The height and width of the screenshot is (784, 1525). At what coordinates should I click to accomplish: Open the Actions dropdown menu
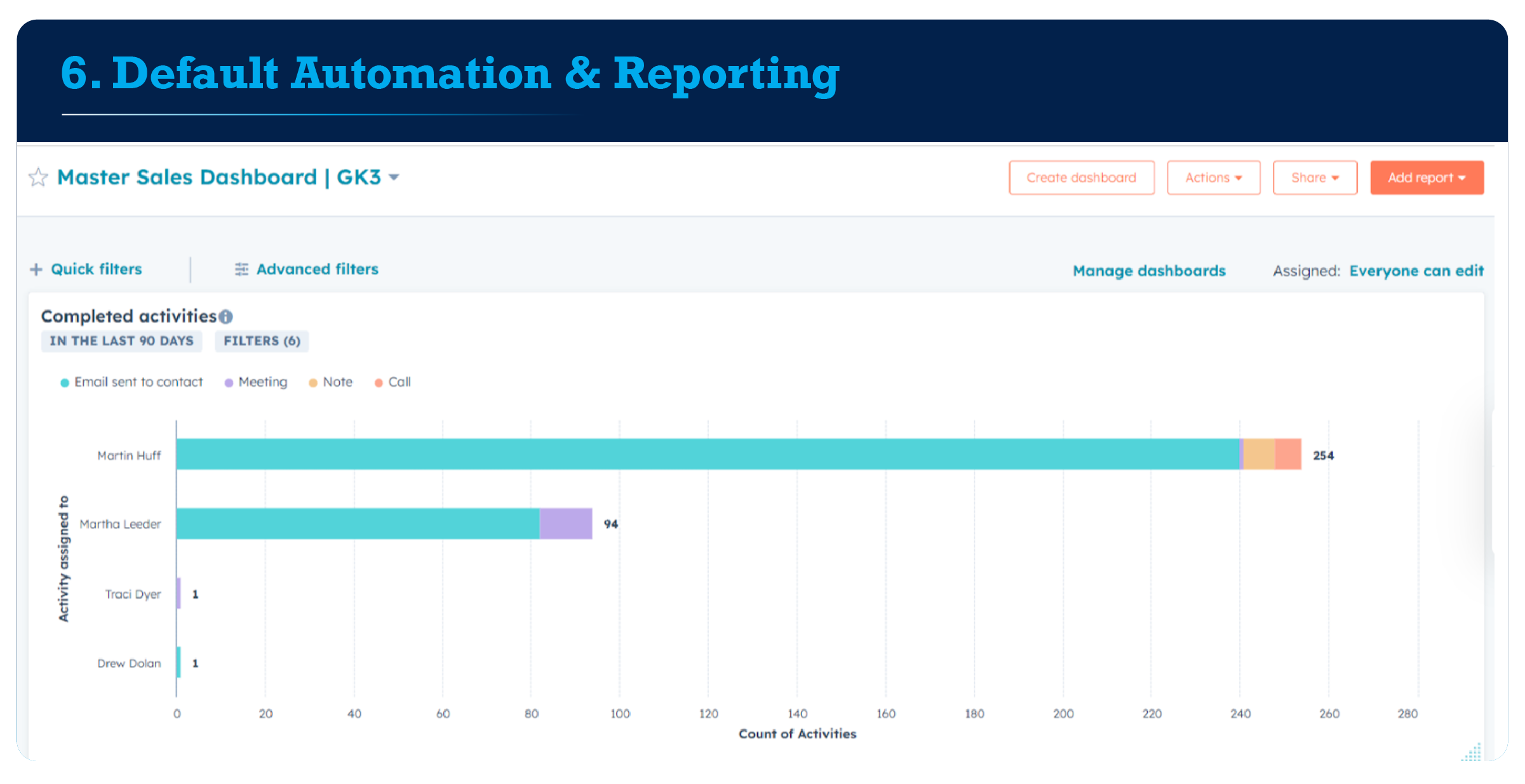(x=1213, y=178)
